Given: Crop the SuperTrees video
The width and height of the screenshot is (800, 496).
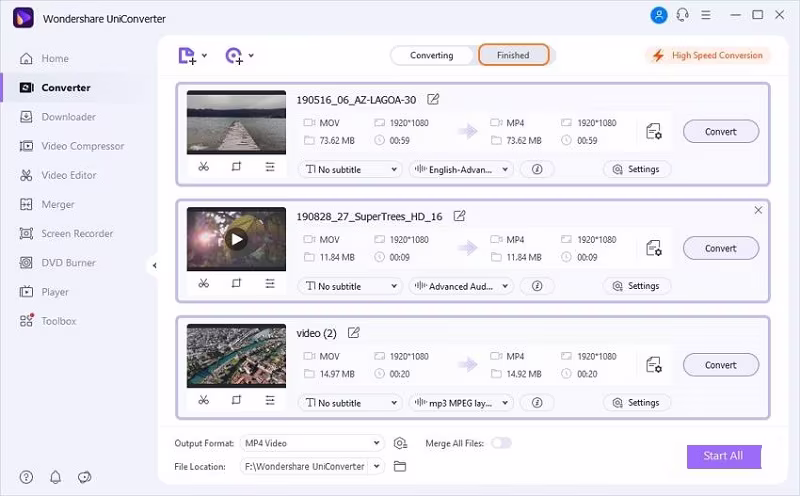Looking at the screenshot, I should pyautogui.click(x=236, y=283).
